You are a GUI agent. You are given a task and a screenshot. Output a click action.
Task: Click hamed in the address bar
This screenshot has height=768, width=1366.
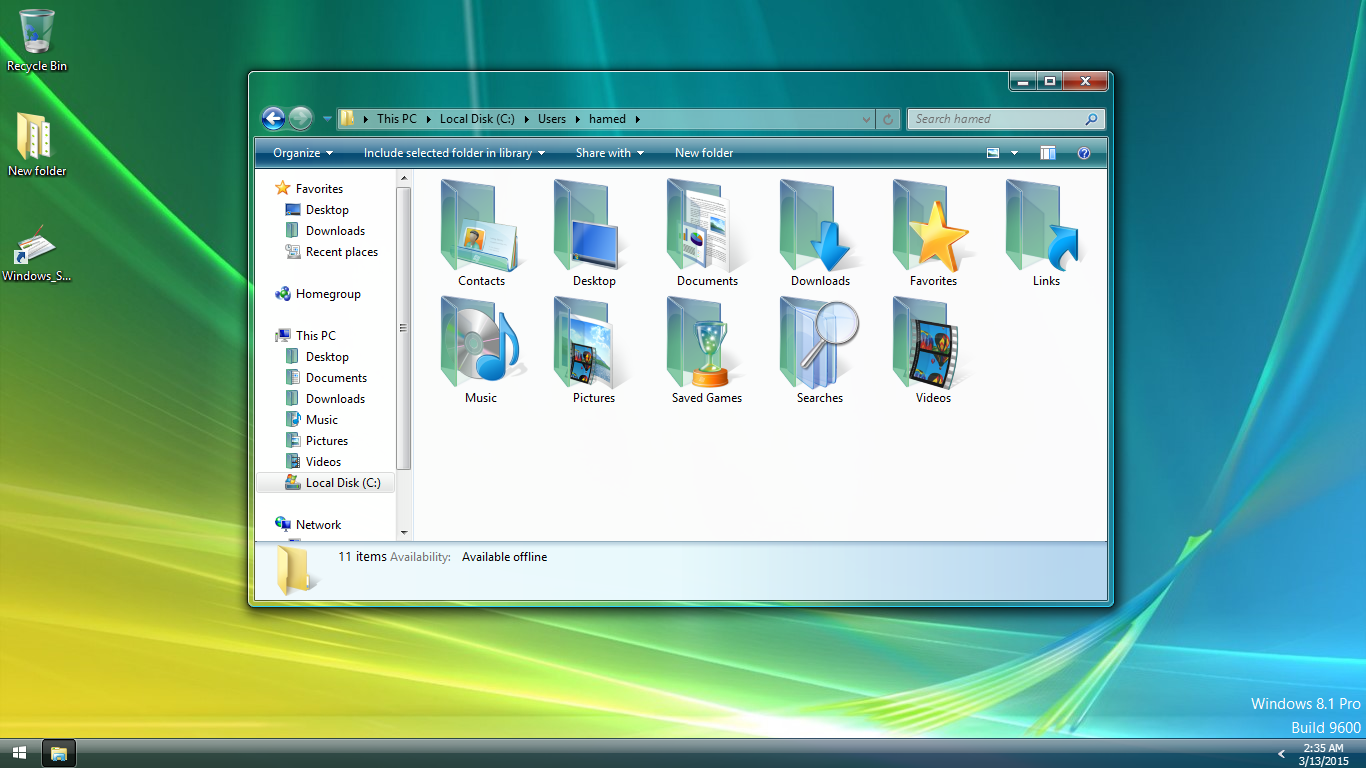(607, 119)
